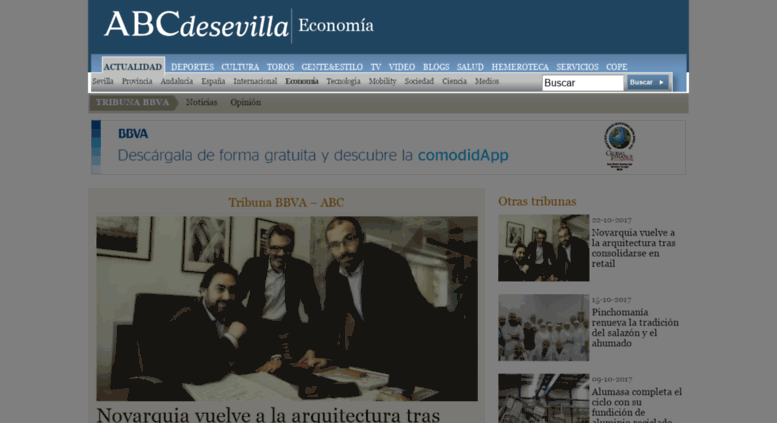Open the Pinchomanía sidebar thumbnail
Image resolution: width=777 pixels, height=423 pixels.
click(x=544, y=327)
